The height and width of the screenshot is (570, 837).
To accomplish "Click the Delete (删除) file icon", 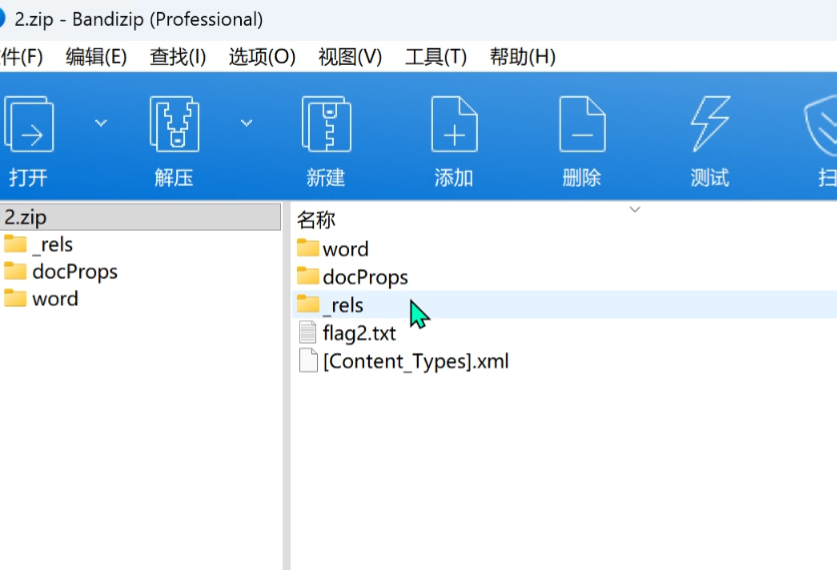I will tap(581, 125).
